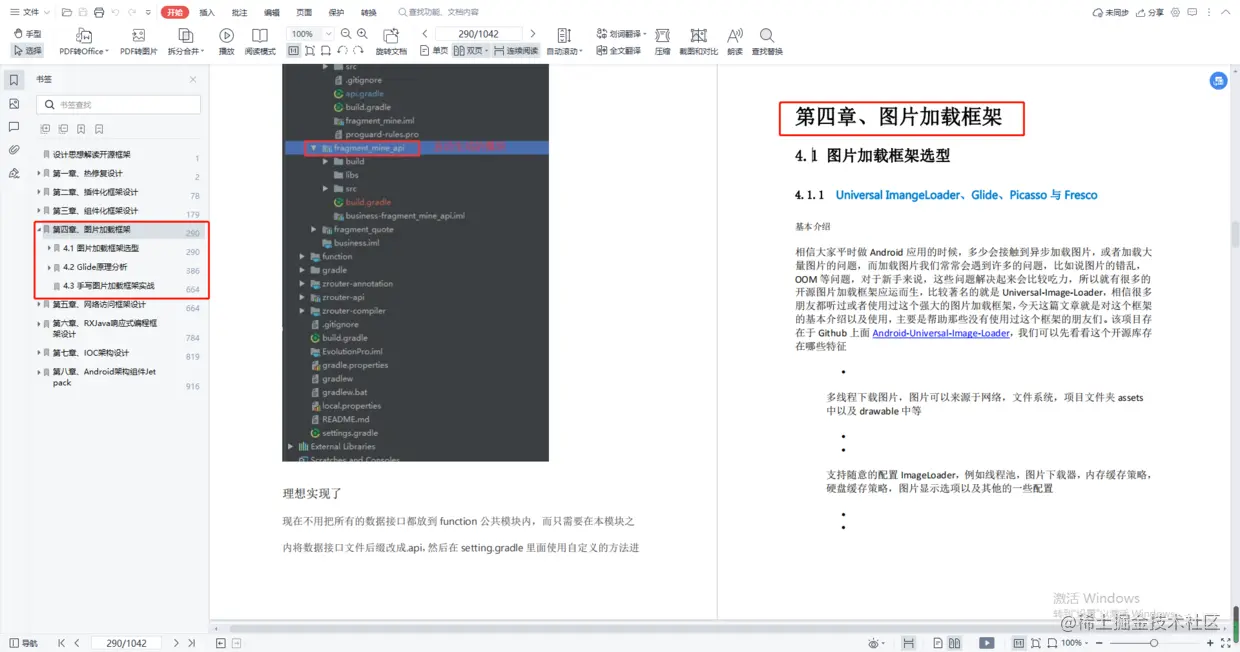The width and height of the screenshot is (1240, 652).
Task: Activate the Select tool (选择)
Action: pyautogui.click(x=27, y=50)
